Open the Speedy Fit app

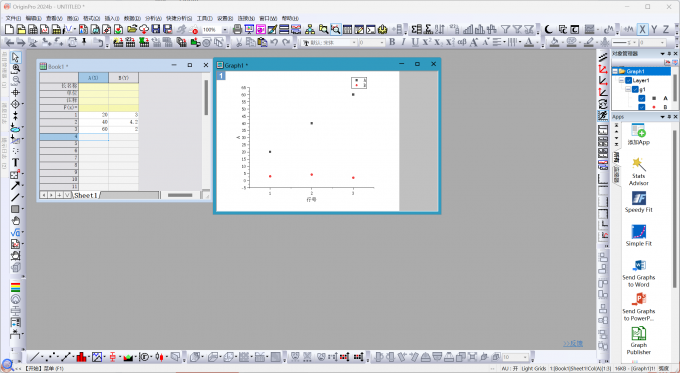click(x=638, y=202)
